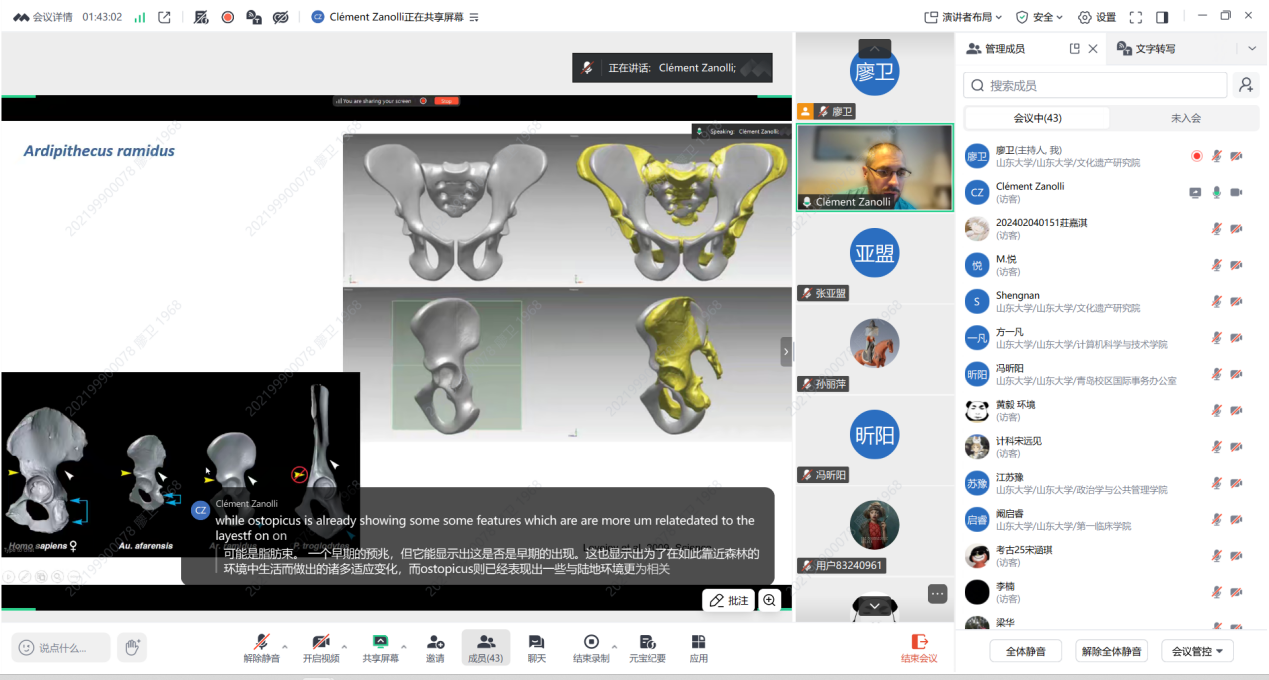
Task: Focus the 说点什么... chat input box
Action: click(x=61, y=647)
